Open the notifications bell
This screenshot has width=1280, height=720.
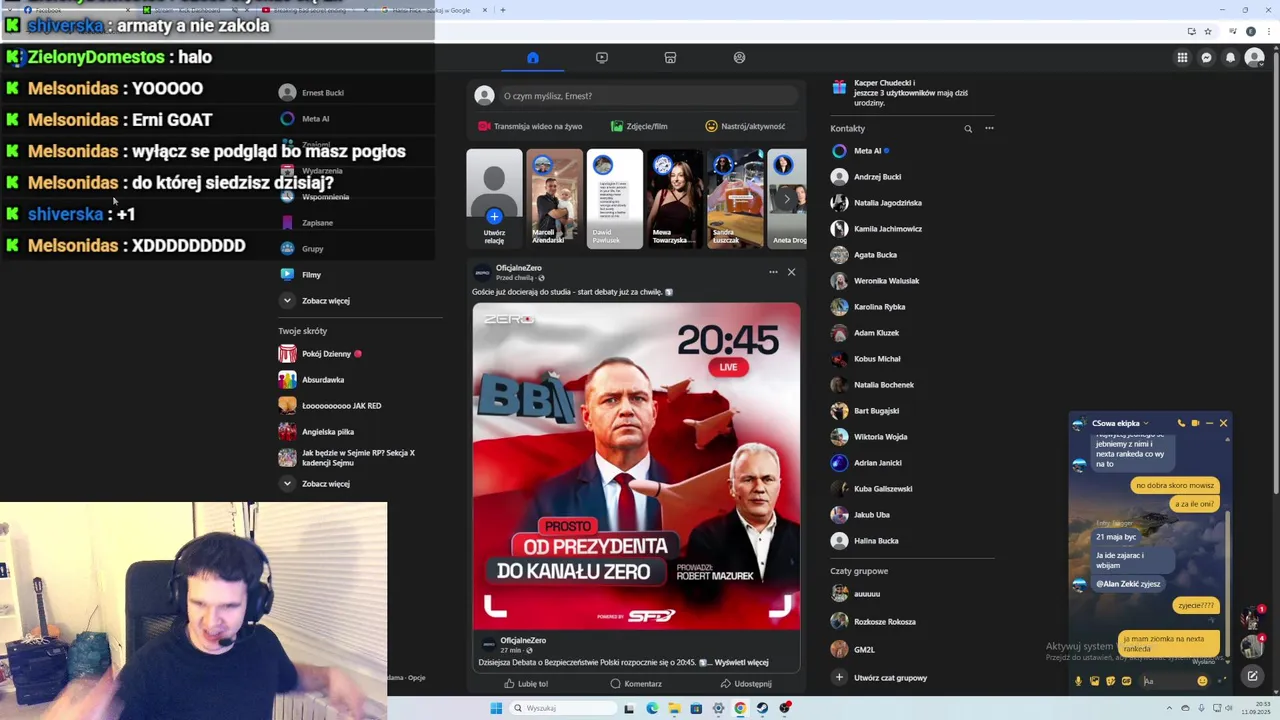[1230, 58]
